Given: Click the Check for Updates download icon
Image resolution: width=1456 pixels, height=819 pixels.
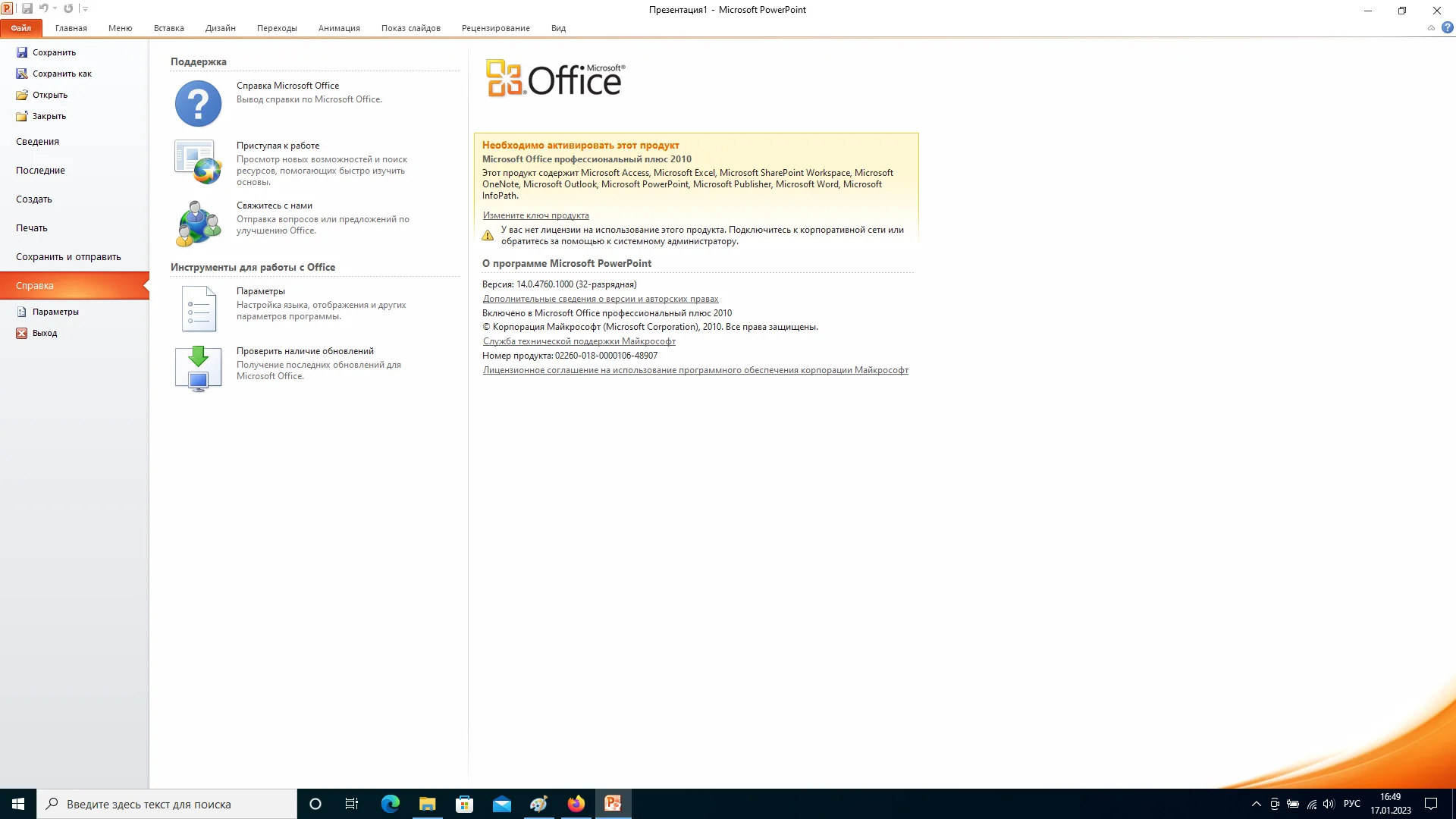Looking at the screenshot, I should [x=198, y=369].
